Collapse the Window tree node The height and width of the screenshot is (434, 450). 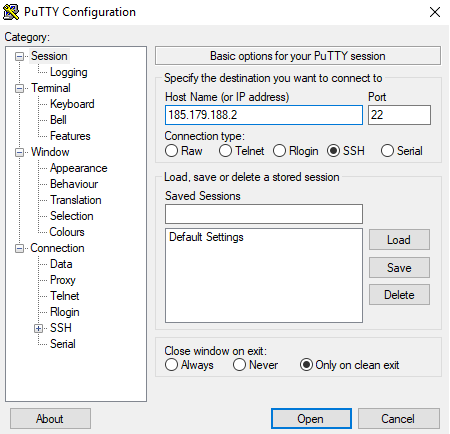(x=19, y=152)
